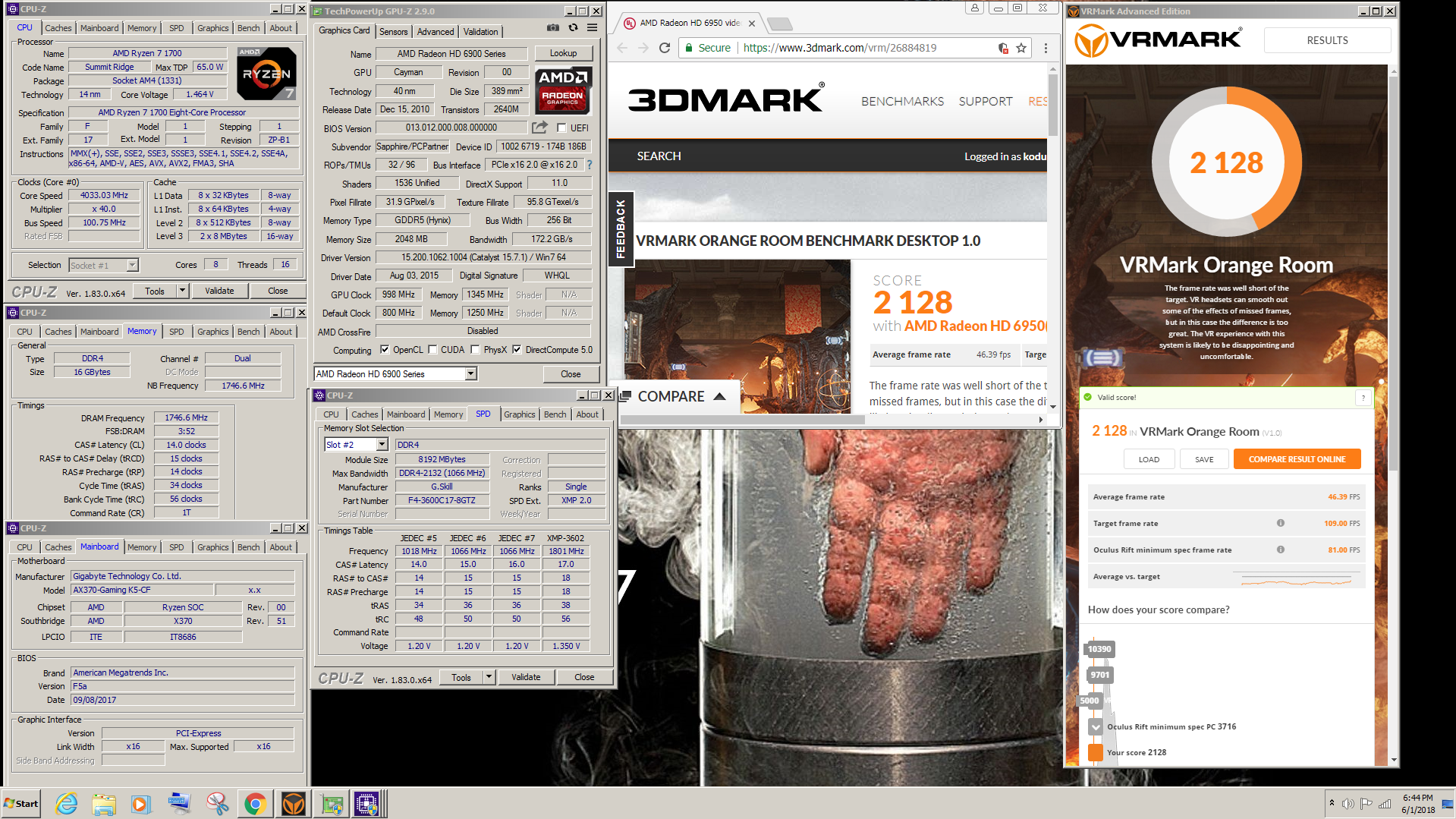Image resolution: width=1456 pixels, height=819 pixels.
Task: Click the FEEDBACK side tab on 3DMark page
Action: [621, 228]
